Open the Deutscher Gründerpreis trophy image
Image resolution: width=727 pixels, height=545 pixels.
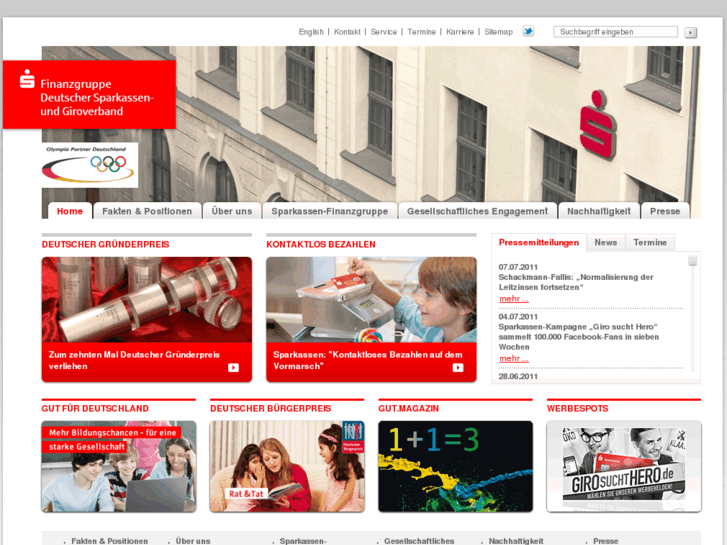[147, 300]
